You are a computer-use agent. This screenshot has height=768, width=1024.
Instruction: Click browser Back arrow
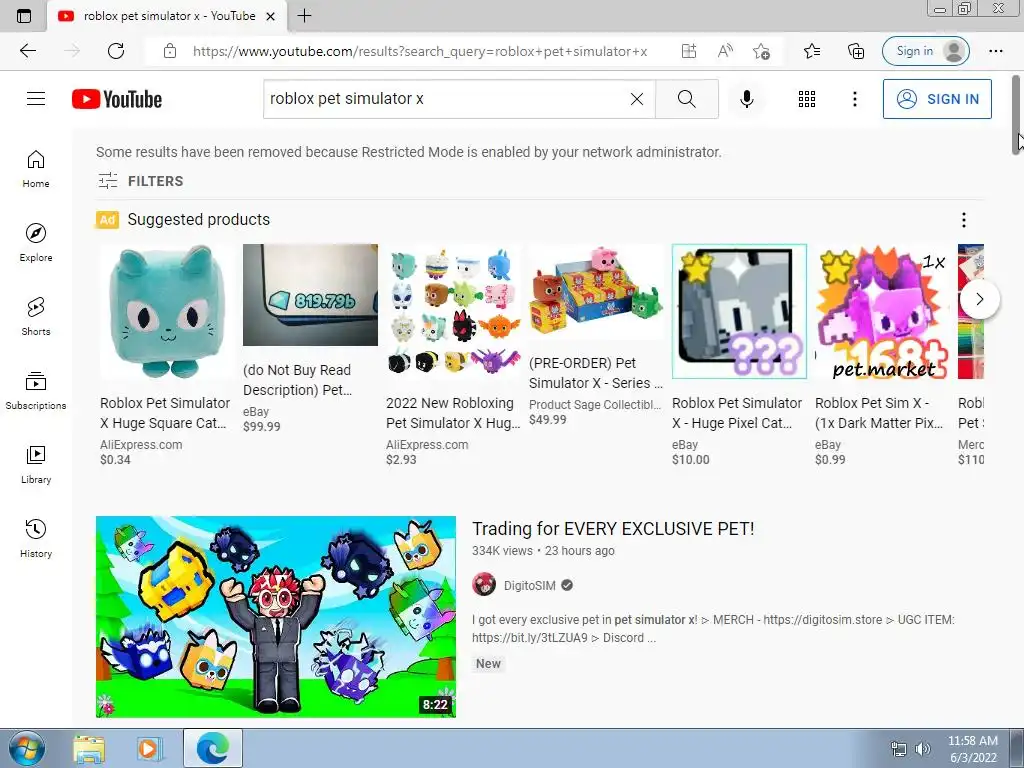click(x=27, y=51)
